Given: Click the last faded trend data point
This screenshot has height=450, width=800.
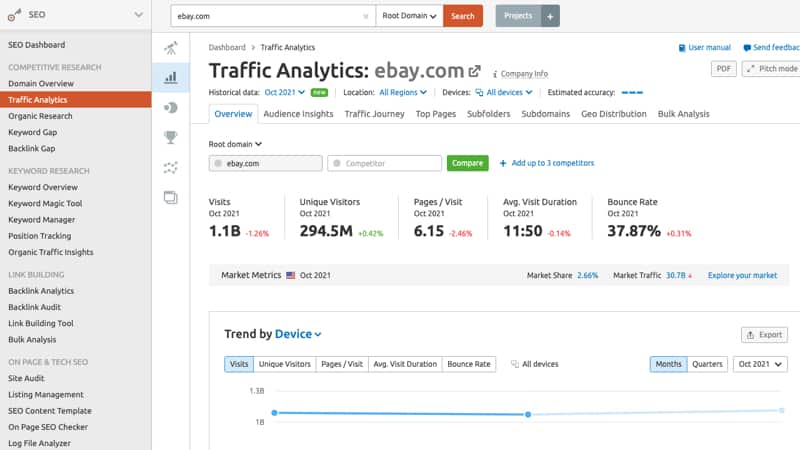Looking at the screenshot, I should click(782, 410).
